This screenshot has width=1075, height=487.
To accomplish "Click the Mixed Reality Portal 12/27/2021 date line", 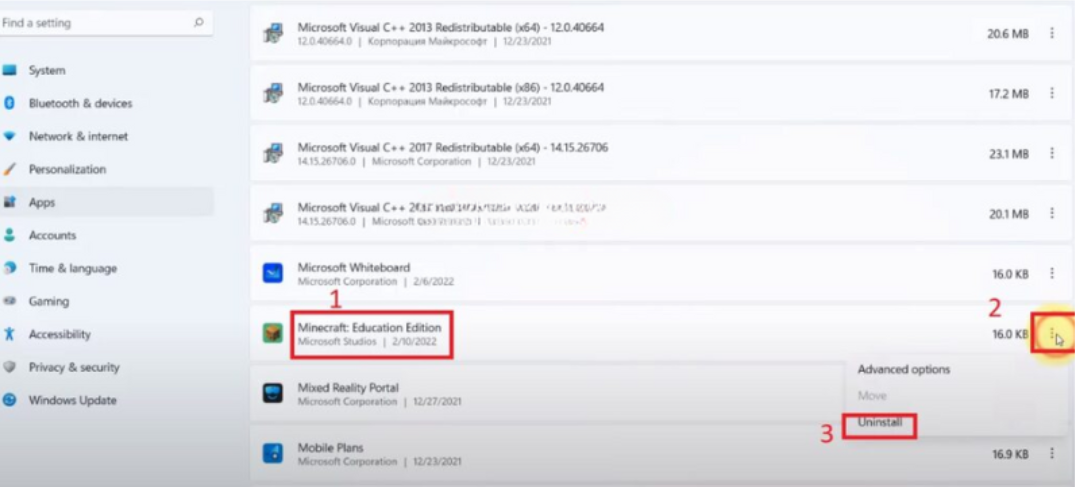I will (x=379, y=401).
